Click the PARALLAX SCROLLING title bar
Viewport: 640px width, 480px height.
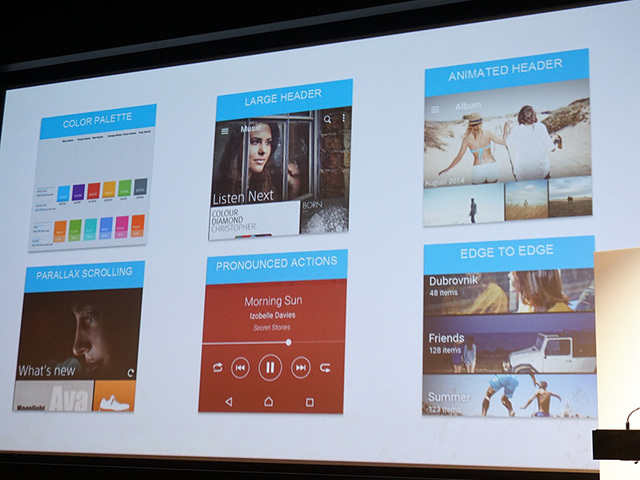(x=84, y=275)
